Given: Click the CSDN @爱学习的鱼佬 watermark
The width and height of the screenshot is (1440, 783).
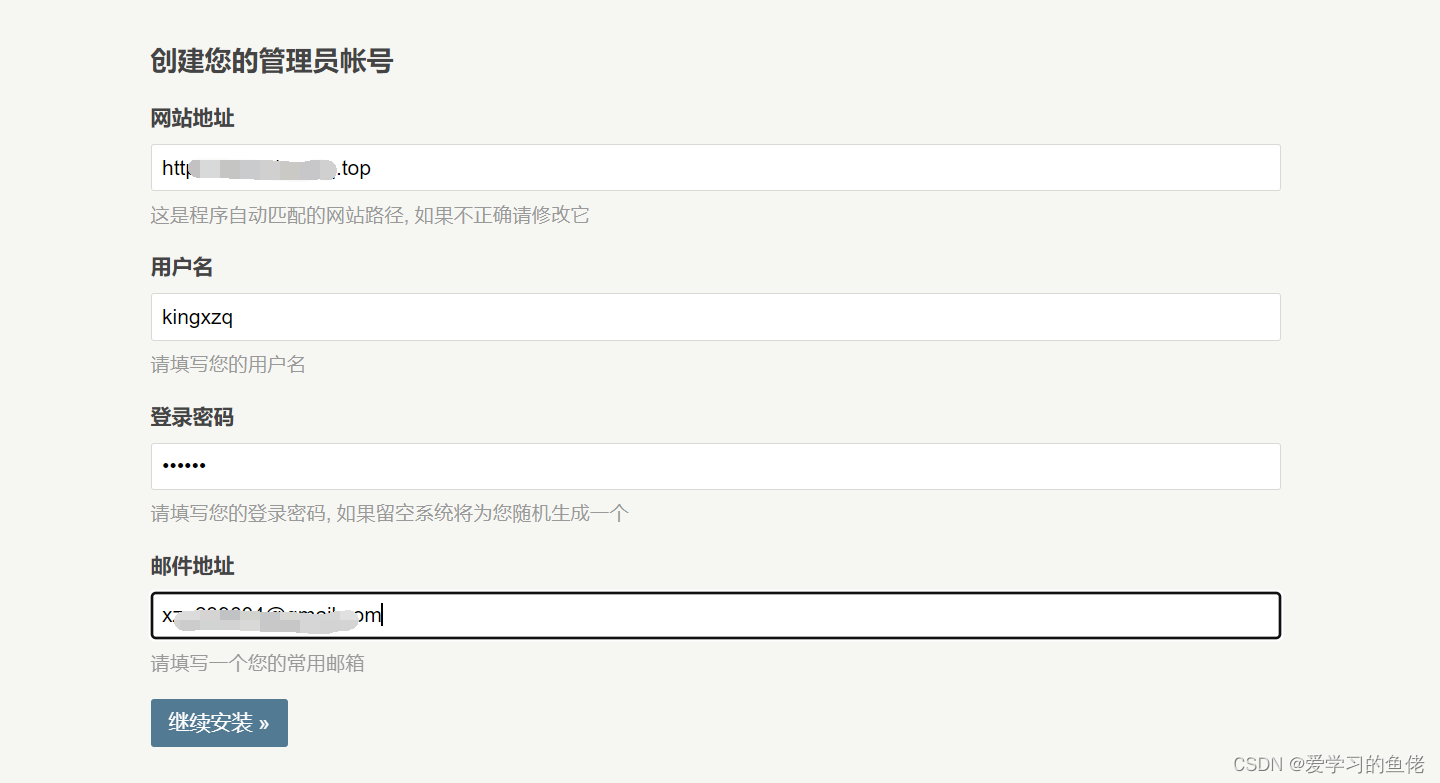Looking at the screenshot, I should [1328, 764].
